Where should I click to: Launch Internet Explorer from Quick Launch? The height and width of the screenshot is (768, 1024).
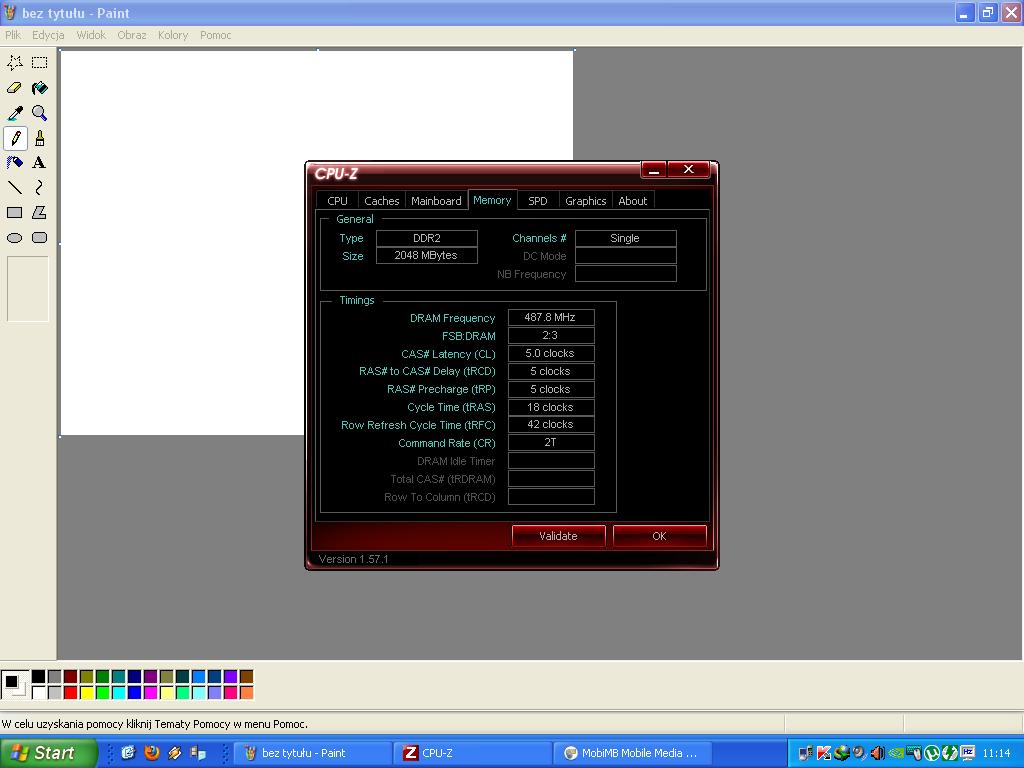(x=128, y=753)
